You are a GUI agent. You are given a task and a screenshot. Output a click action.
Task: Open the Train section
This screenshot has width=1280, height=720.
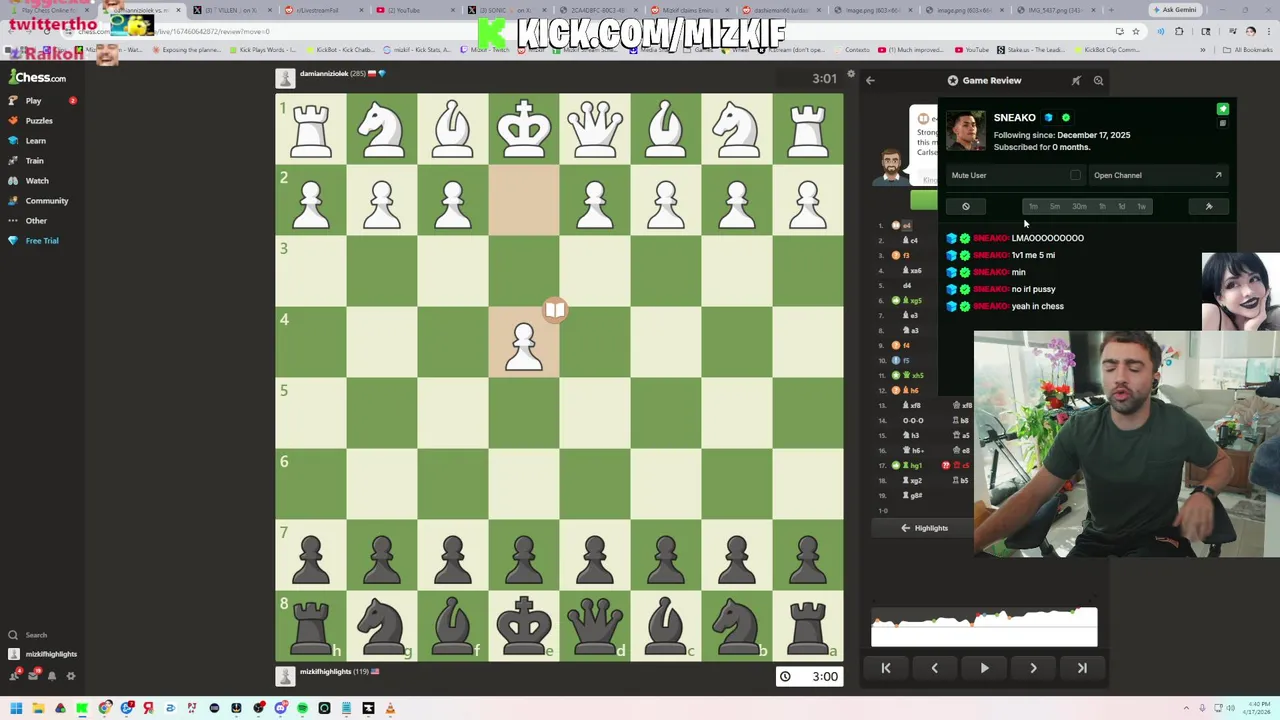coord(34,160)
